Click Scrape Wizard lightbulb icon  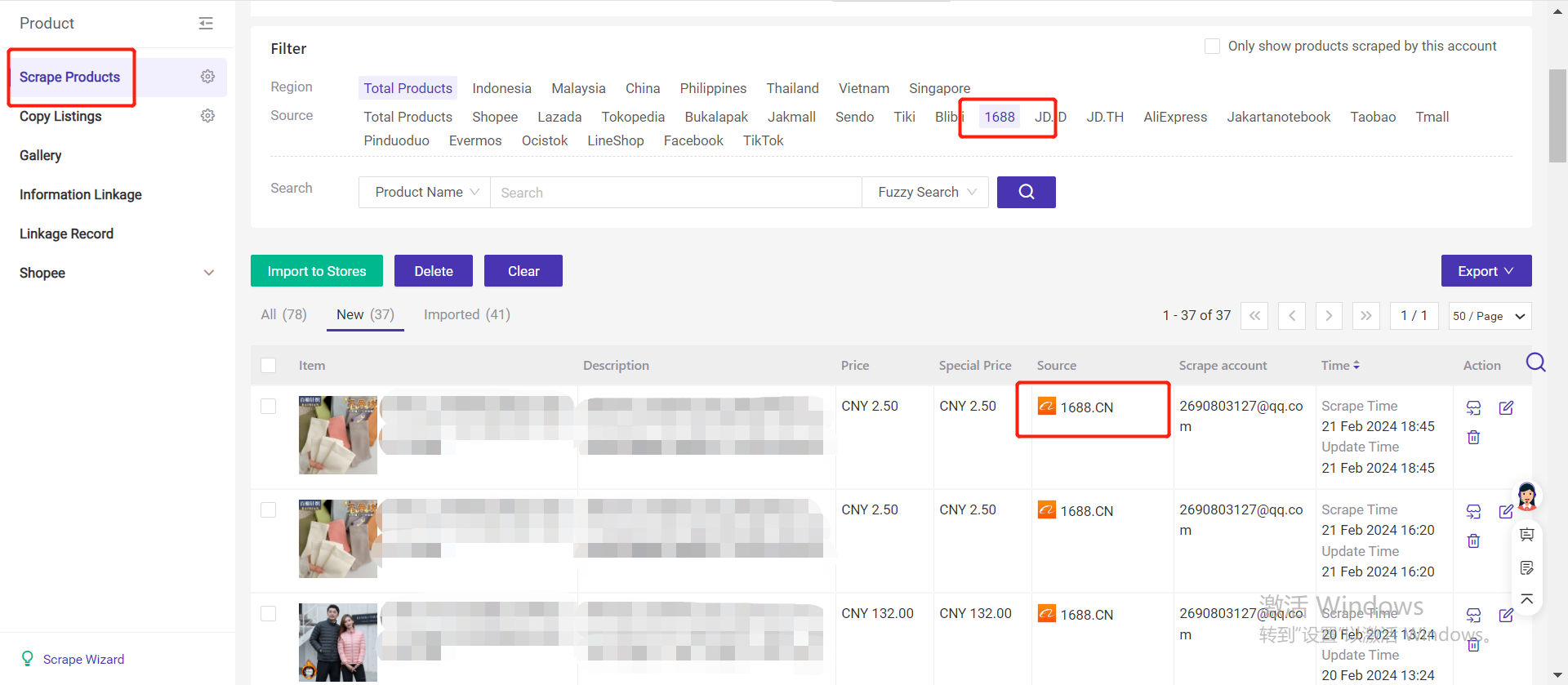28,659
